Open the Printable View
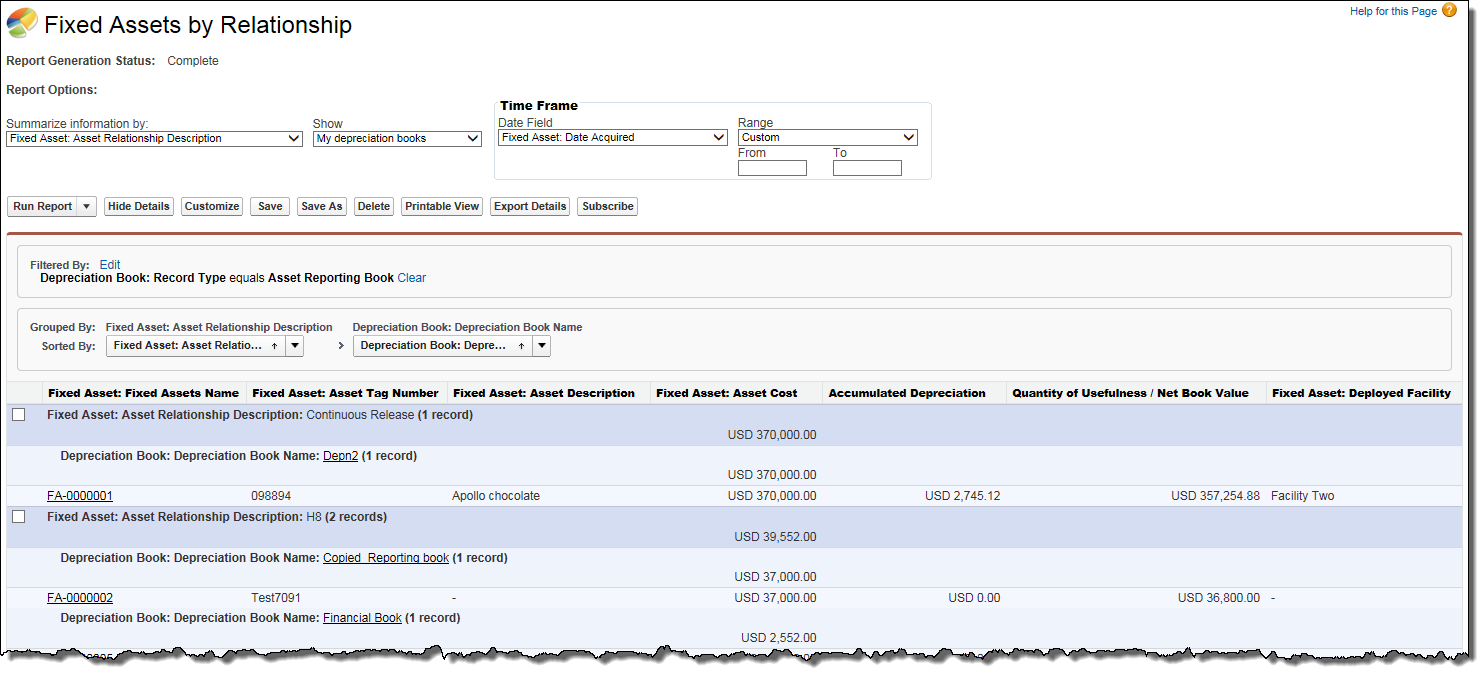Viewport: 1484px width, 678px height. (x=442, y=207)
